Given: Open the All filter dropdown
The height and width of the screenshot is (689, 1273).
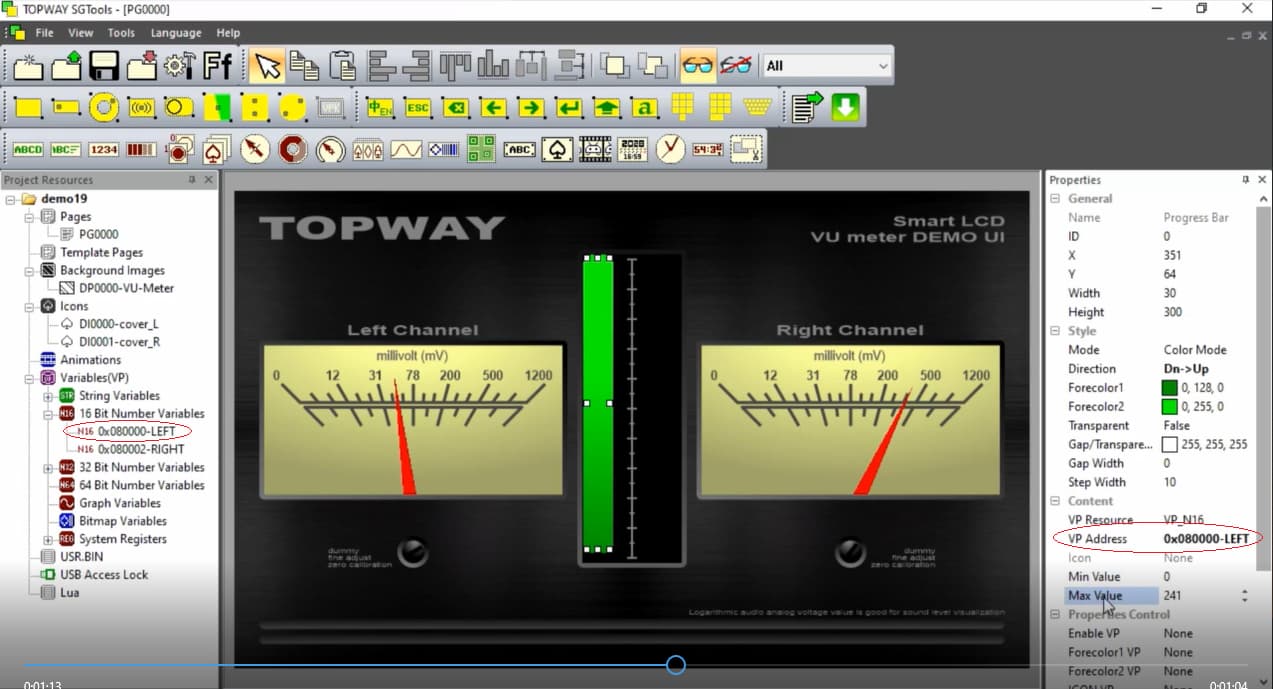Looking at the screenshot, I should pos(884,64).
